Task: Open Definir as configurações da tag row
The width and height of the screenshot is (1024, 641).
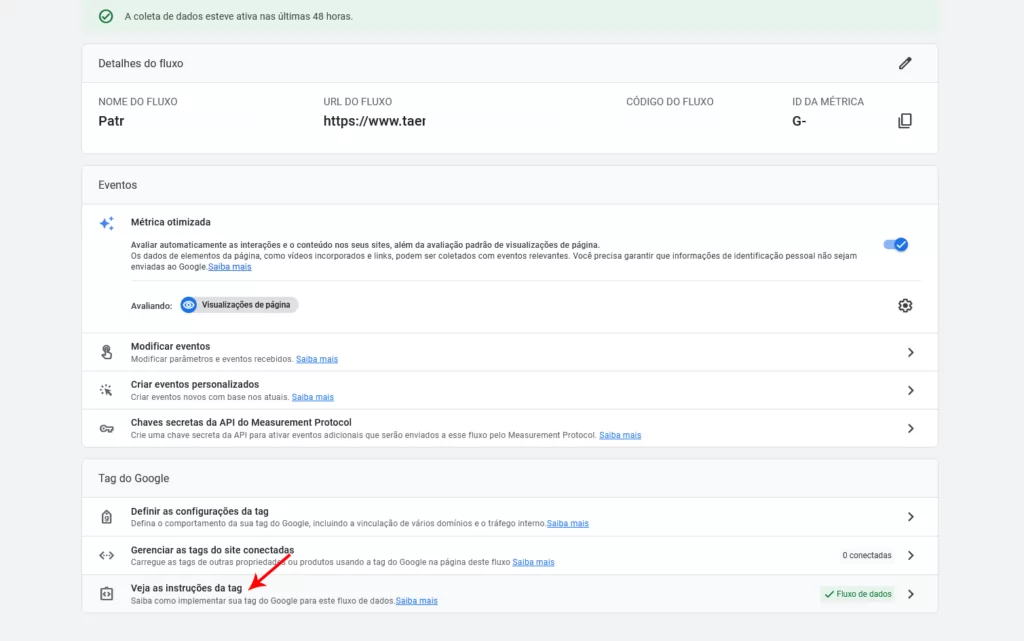Action: tap(509, 517)
